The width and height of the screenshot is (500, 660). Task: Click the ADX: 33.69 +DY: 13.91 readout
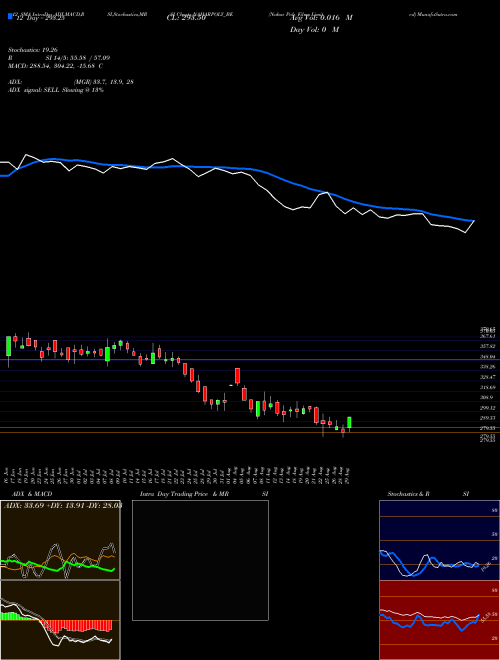pos(63,505)
